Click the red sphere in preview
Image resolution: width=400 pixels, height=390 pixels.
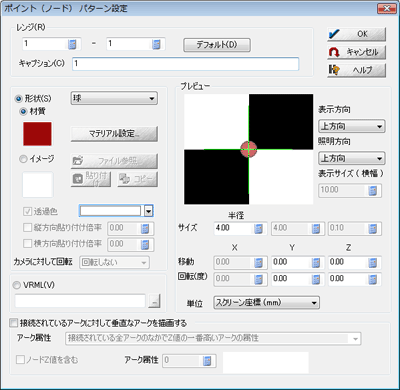coord(249,149)
